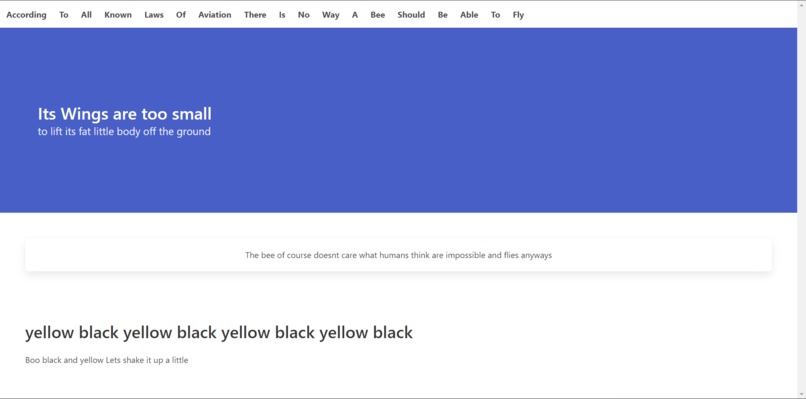Open the 'No' navbar item
Image resolution: width=806 pixels, height=399 pixels.
[304, 15]
